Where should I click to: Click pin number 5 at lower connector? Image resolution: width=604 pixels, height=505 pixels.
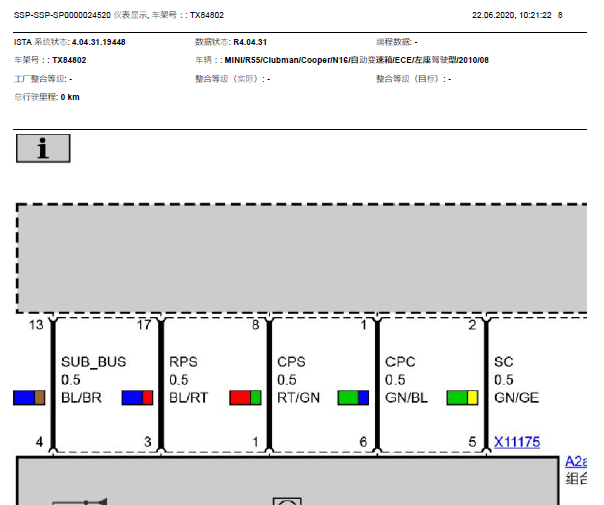click(472, 442)
